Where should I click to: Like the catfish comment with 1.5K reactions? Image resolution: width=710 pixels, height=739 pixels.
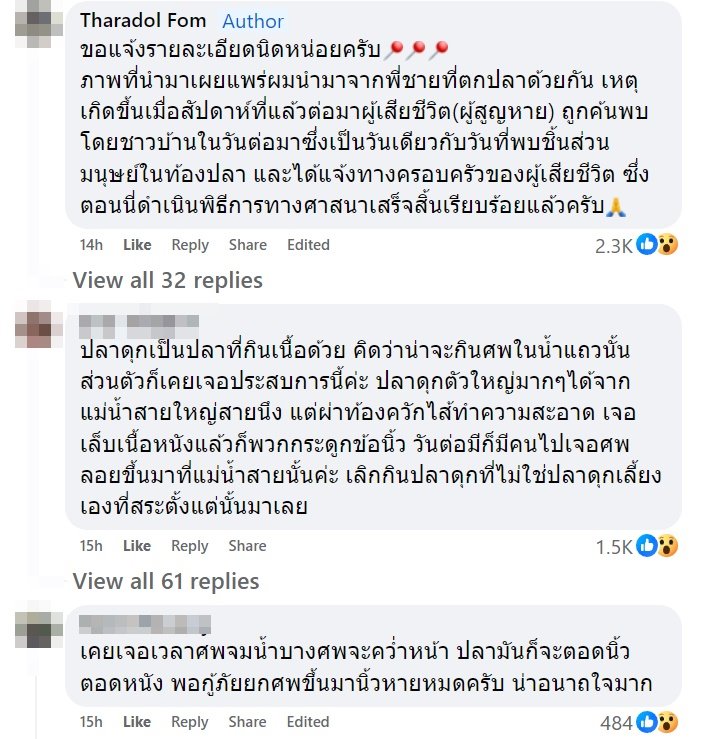click(137, 546)
